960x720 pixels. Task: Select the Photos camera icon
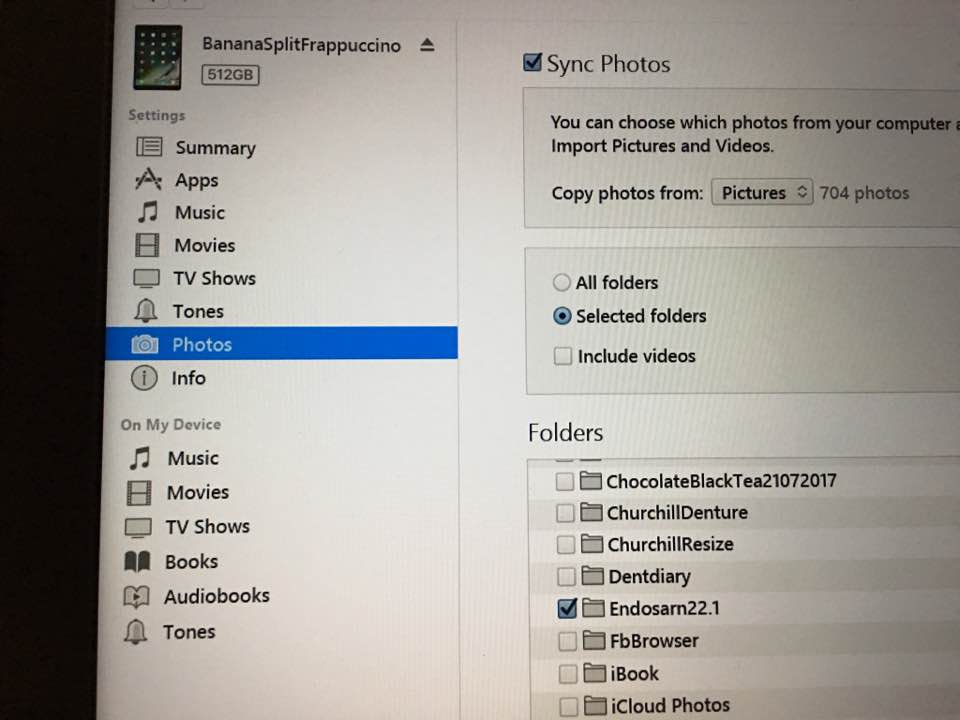click(145, 344)
